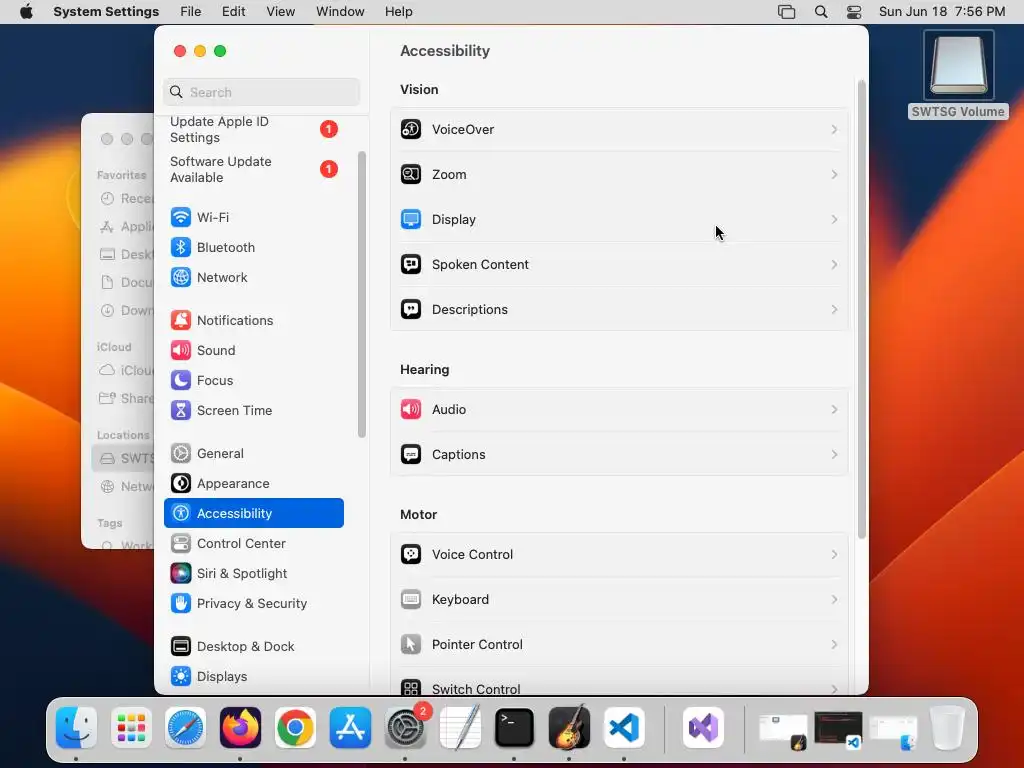Open the App Store dock icon
1024x768 pixels.
point(350,728)
